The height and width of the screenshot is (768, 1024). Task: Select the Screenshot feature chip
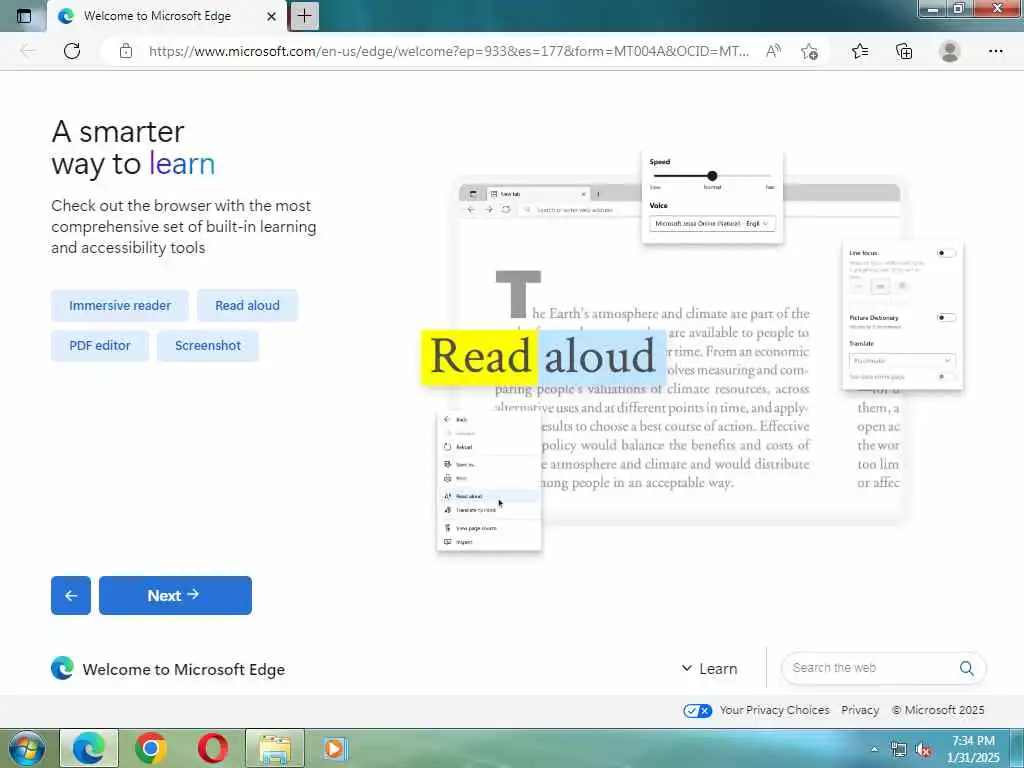pos(208,345)
